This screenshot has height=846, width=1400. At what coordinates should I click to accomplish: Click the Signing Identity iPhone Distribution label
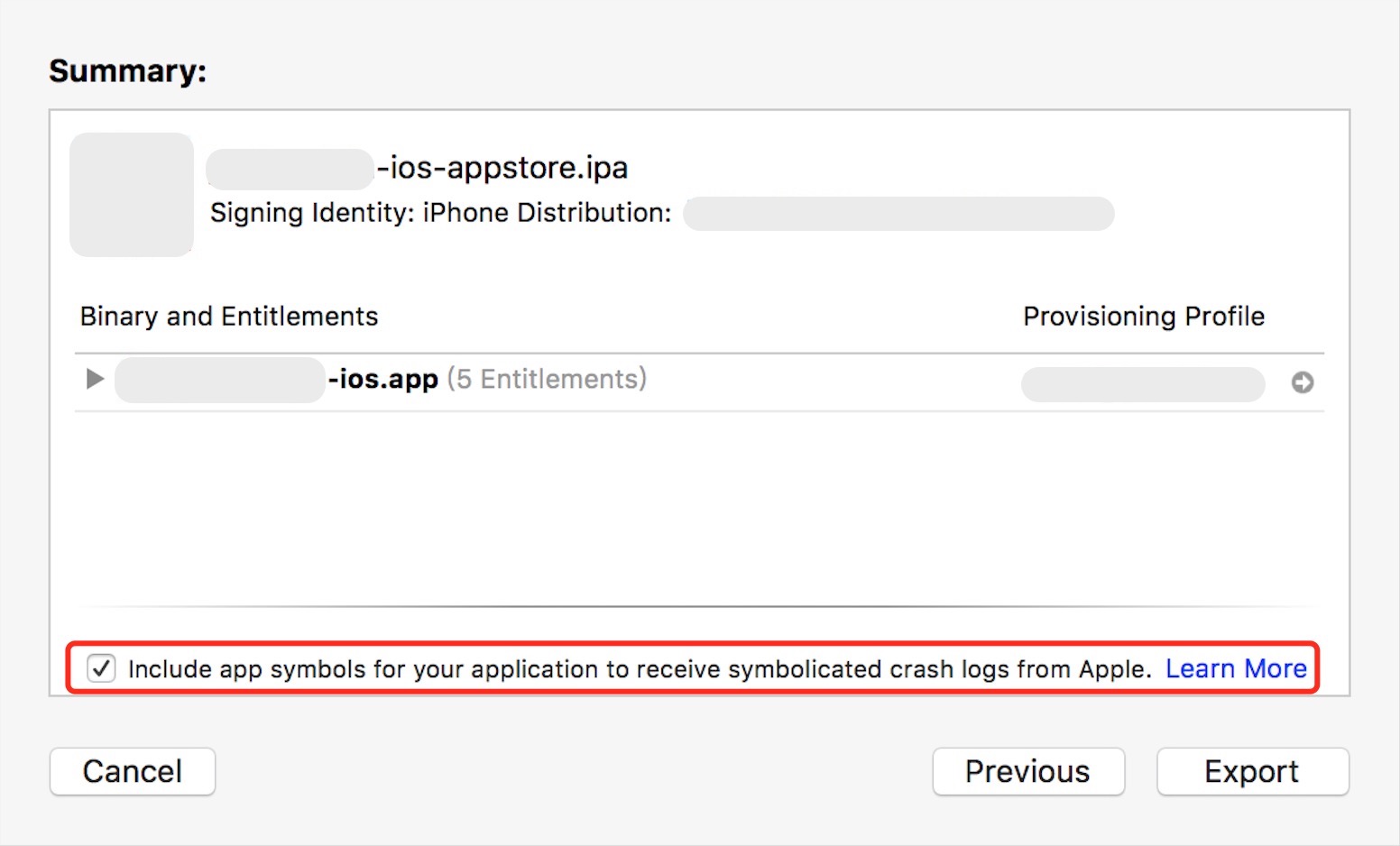440,213
